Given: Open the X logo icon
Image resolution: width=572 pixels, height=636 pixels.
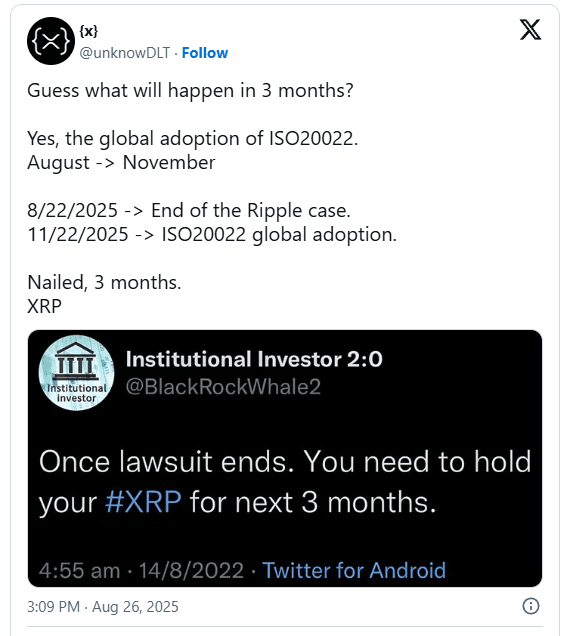Looking at the screenshot, I should pyautogui.click(x=530, y=29).
